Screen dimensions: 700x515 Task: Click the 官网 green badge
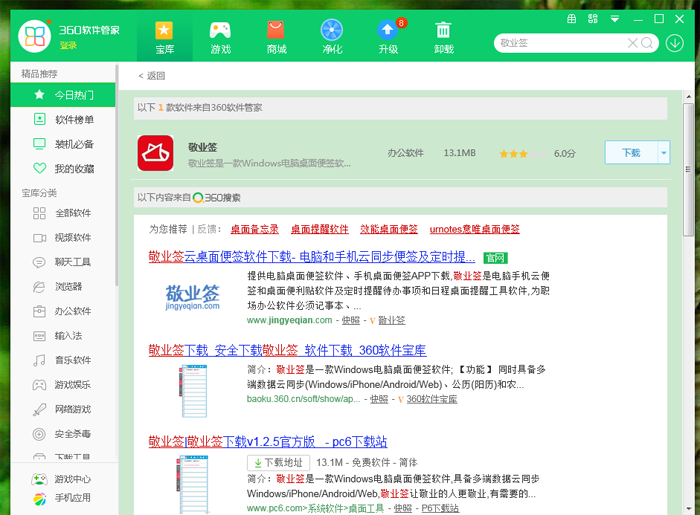pyautogui.click(x=495, y=258)
